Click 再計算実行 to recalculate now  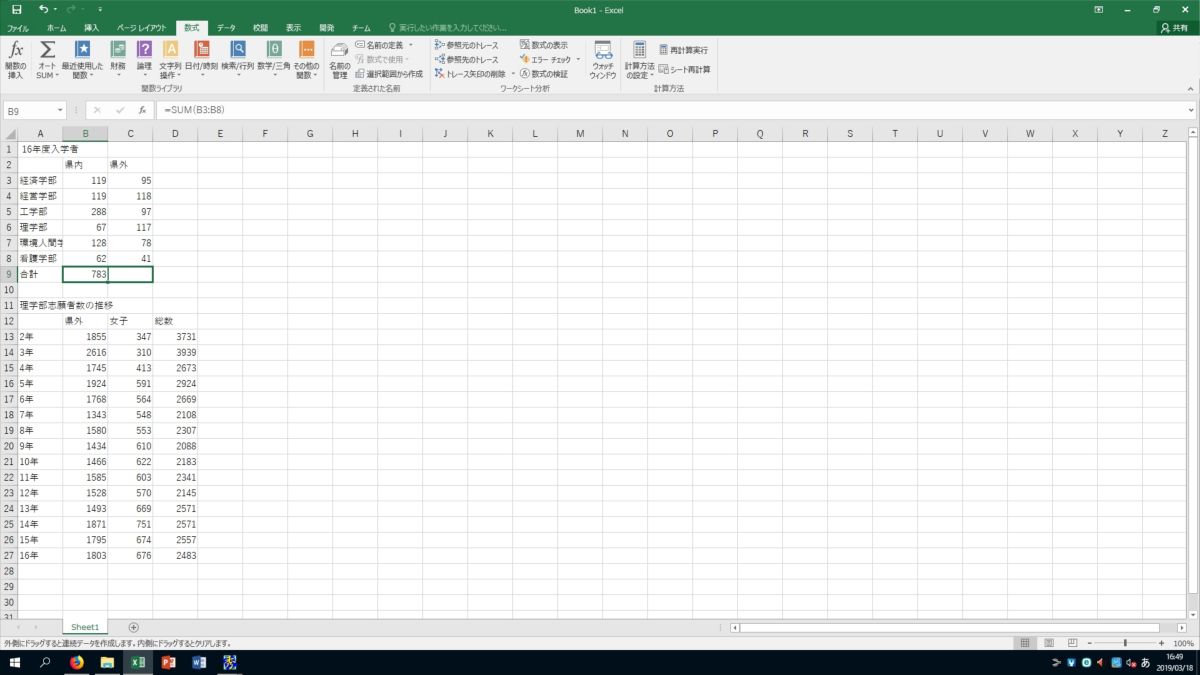683,49
